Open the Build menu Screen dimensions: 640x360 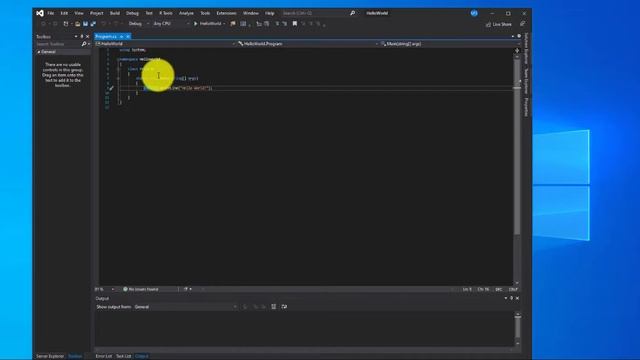click(x=115, y=13)
